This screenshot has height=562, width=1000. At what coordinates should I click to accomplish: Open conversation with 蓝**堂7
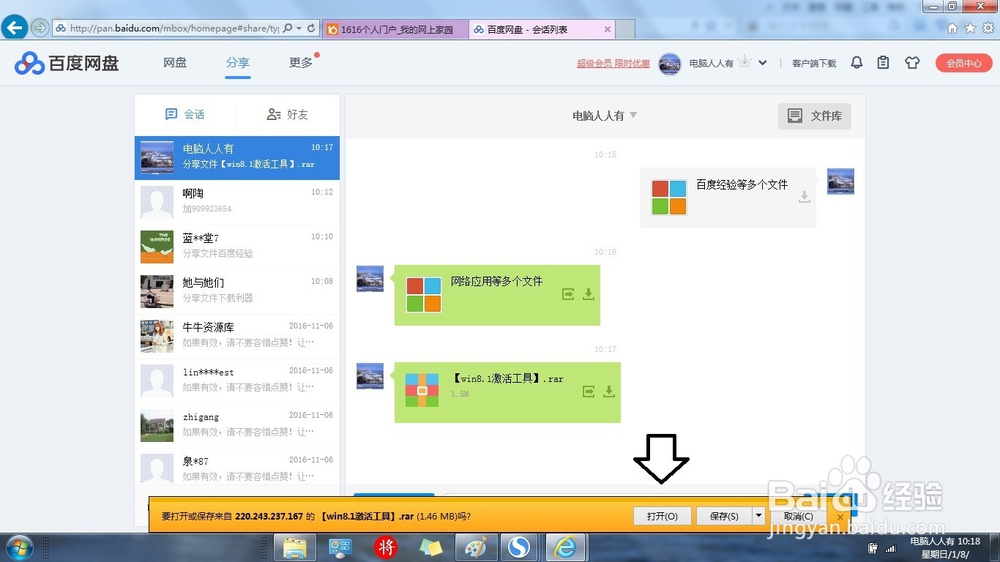(237, 246)
